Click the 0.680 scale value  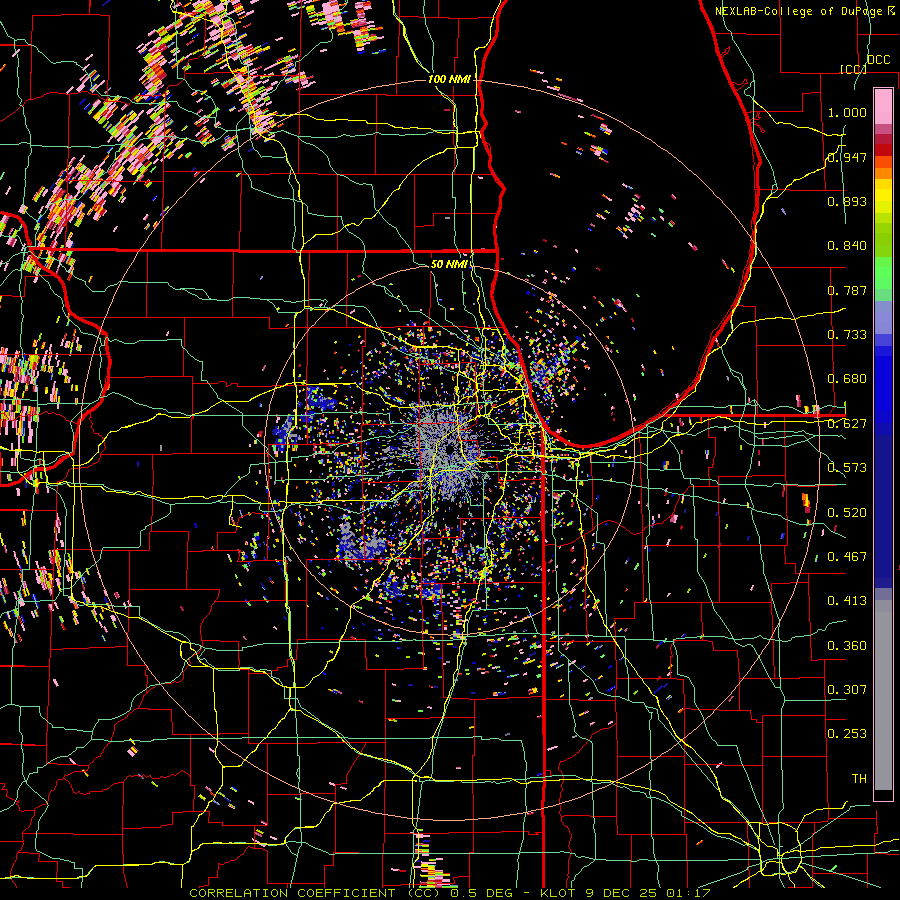[847, 379]
